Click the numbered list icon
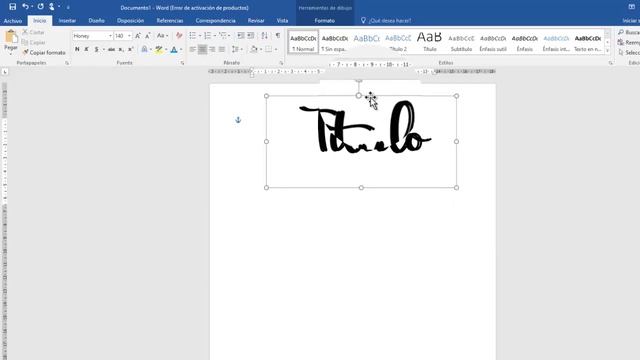640x360 pixels. coord(207,36)
